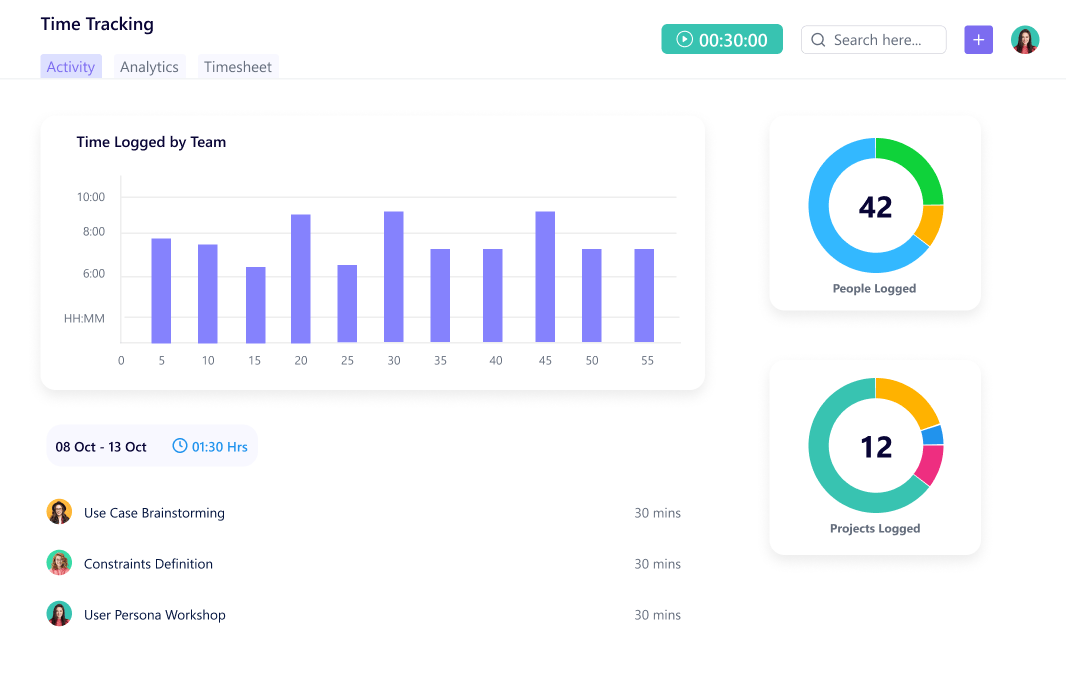Open the People Logged donut chart
1067x678 pixels.
[x=875, y=205]
